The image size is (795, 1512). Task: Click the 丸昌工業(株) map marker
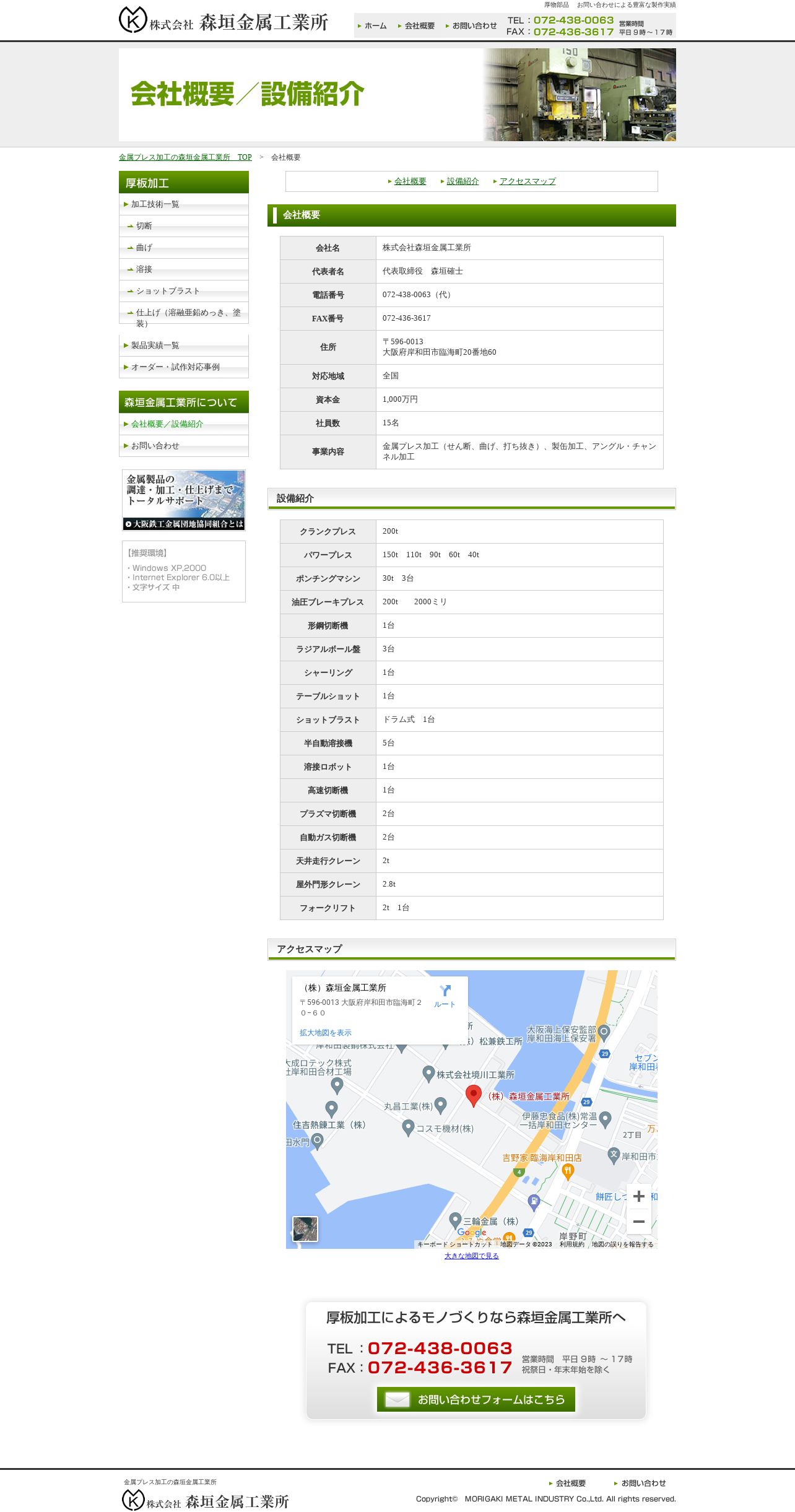[441, 1105]
